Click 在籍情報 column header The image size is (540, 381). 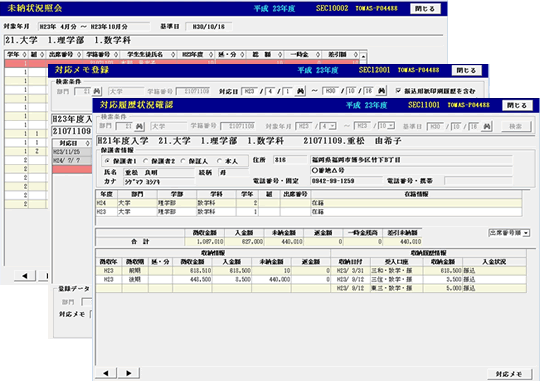[416, 194]
